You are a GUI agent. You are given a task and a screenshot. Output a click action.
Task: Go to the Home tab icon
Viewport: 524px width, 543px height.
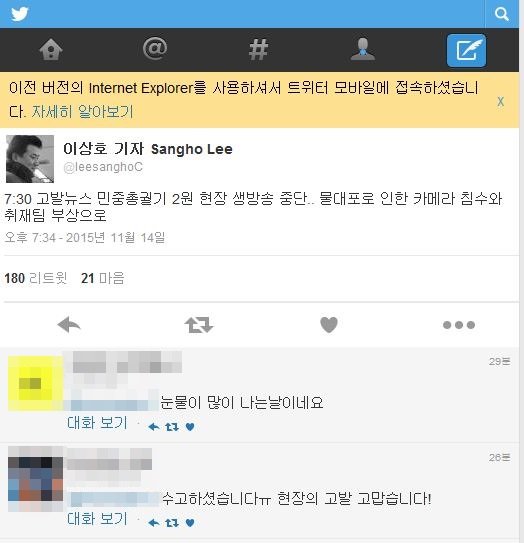51,50
